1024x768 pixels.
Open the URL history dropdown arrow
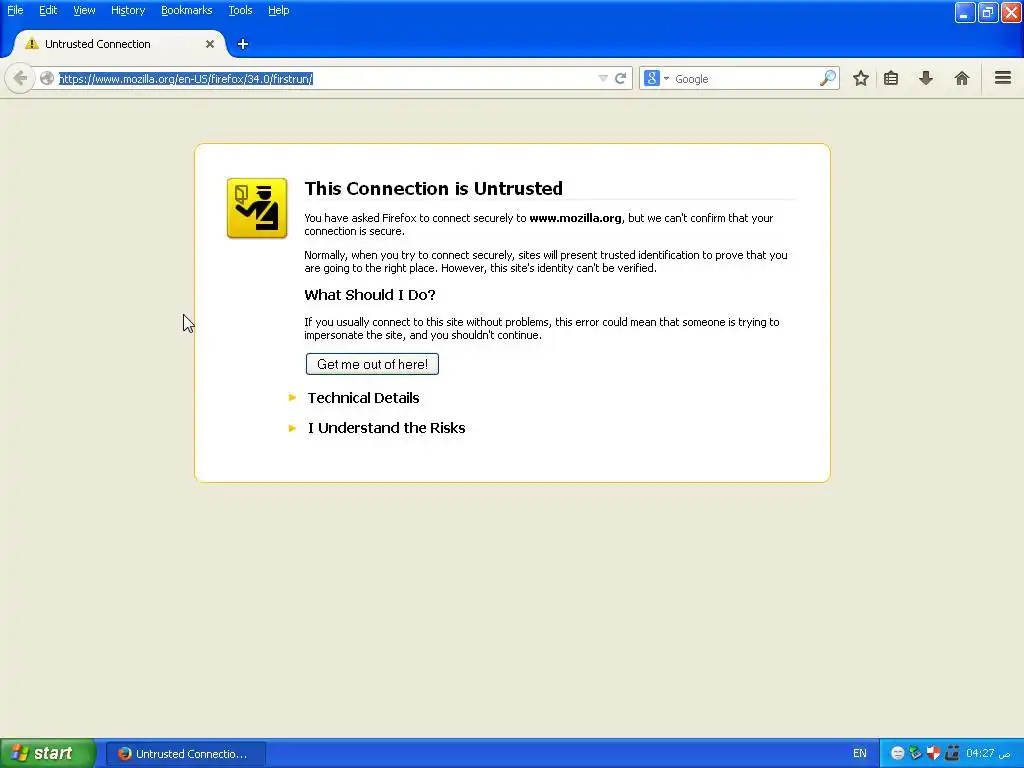coord(603,79)
